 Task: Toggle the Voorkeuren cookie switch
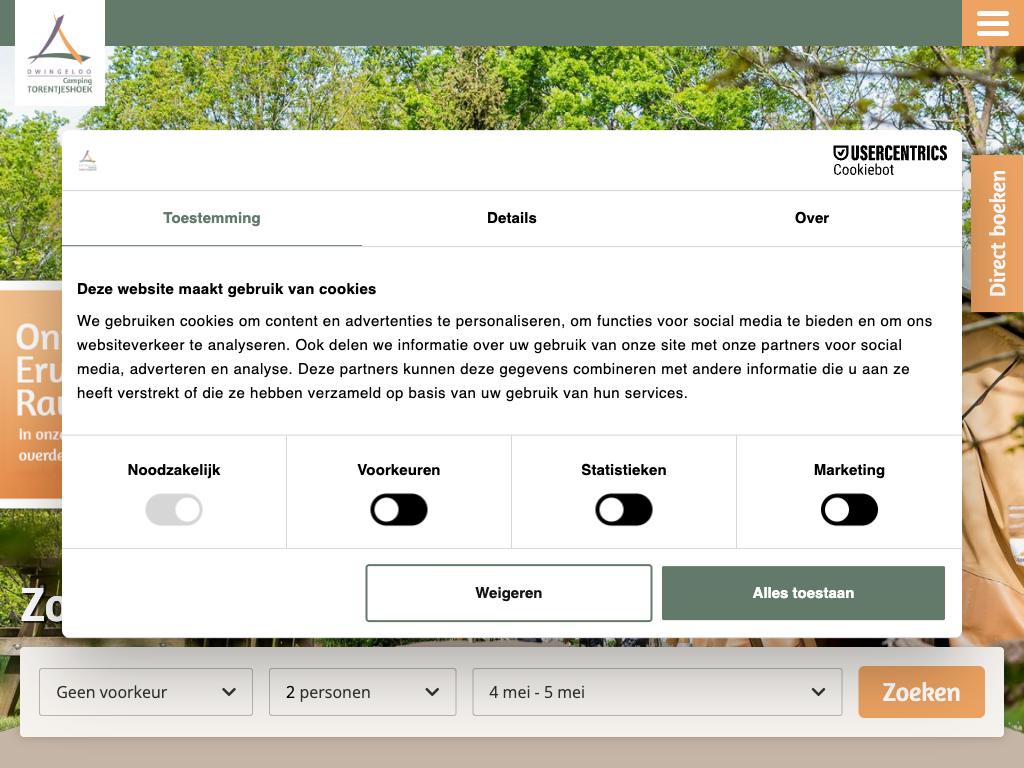(399, 510)
